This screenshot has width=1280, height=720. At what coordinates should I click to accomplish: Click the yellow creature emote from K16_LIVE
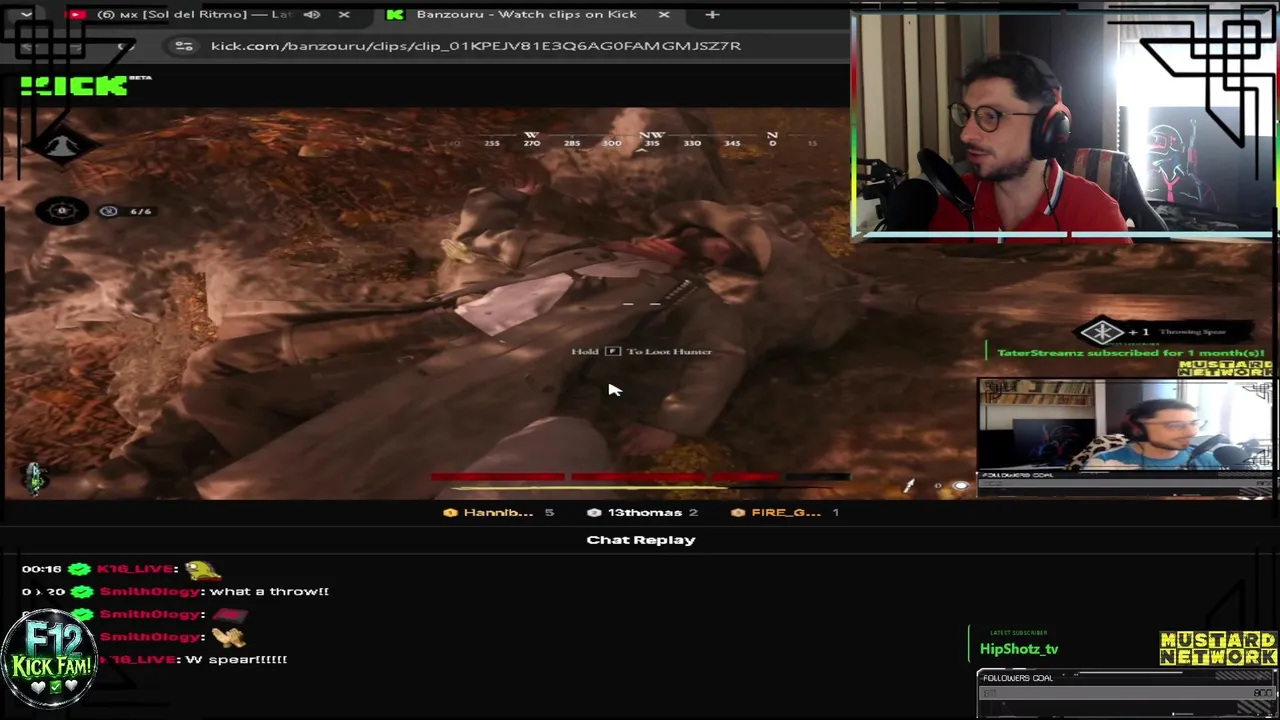tap(202, 570)
